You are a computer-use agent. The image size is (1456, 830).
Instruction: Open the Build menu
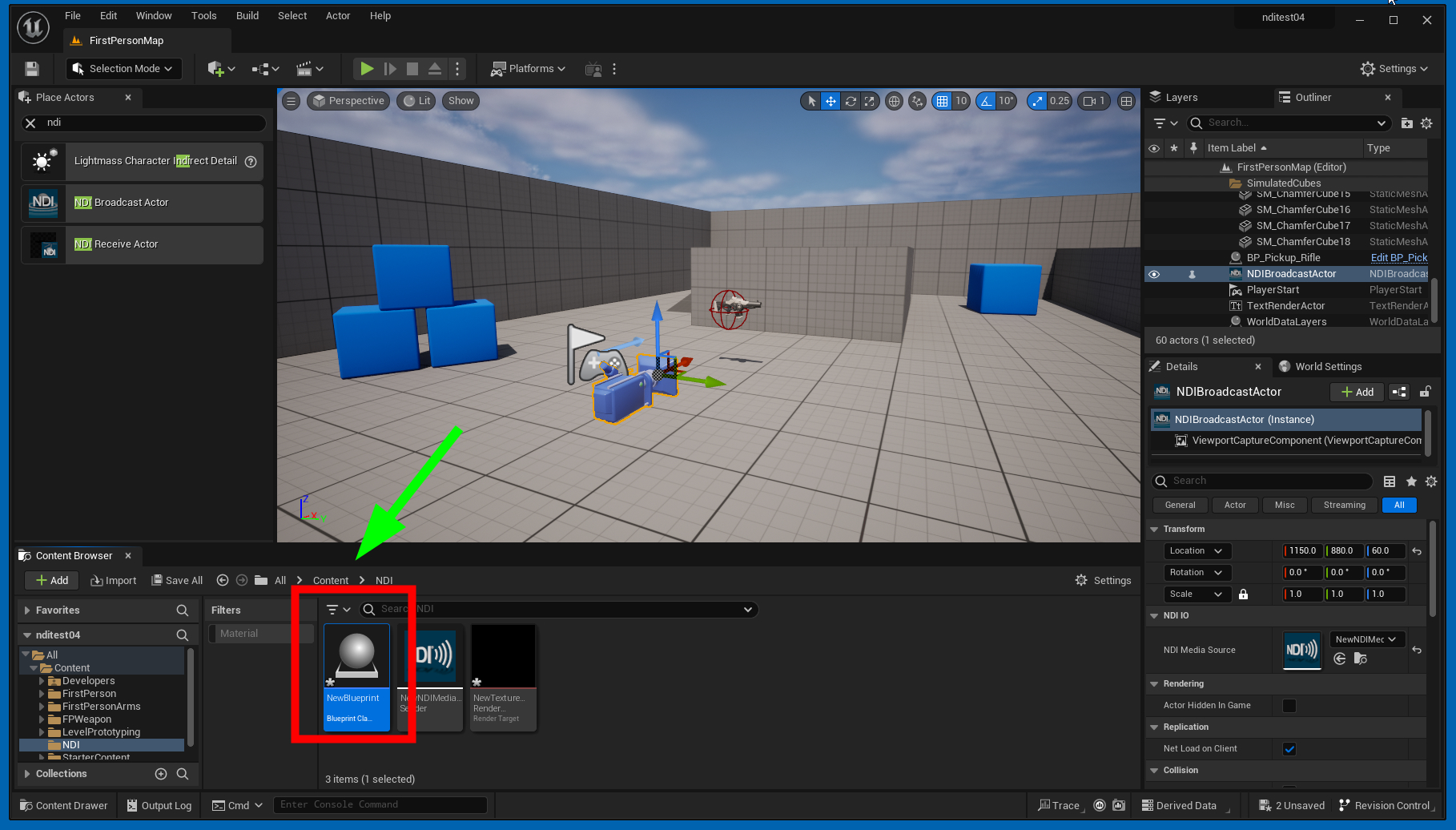pyautogui.click(x=247, y=16)
